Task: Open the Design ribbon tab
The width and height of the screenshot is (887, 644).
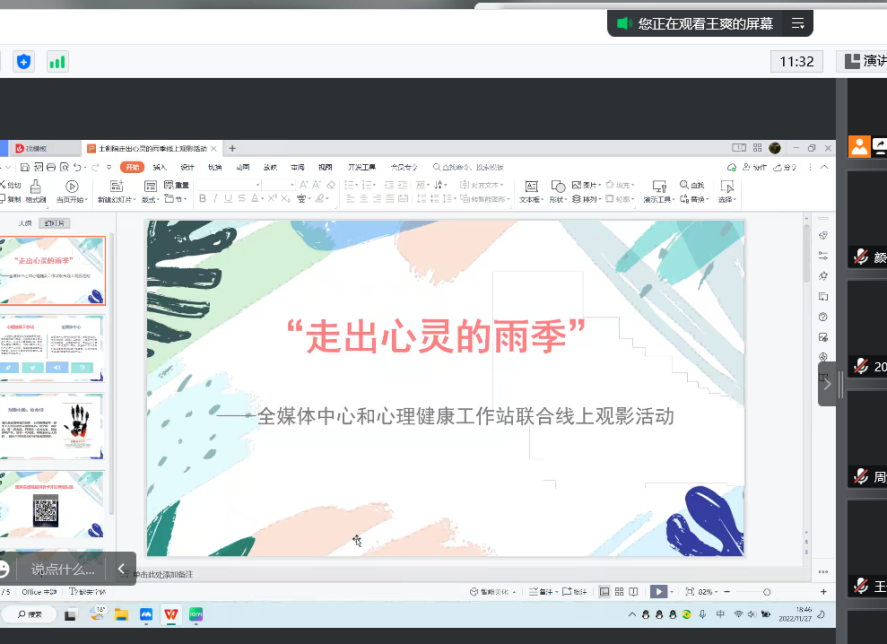Action: point(187,167)
